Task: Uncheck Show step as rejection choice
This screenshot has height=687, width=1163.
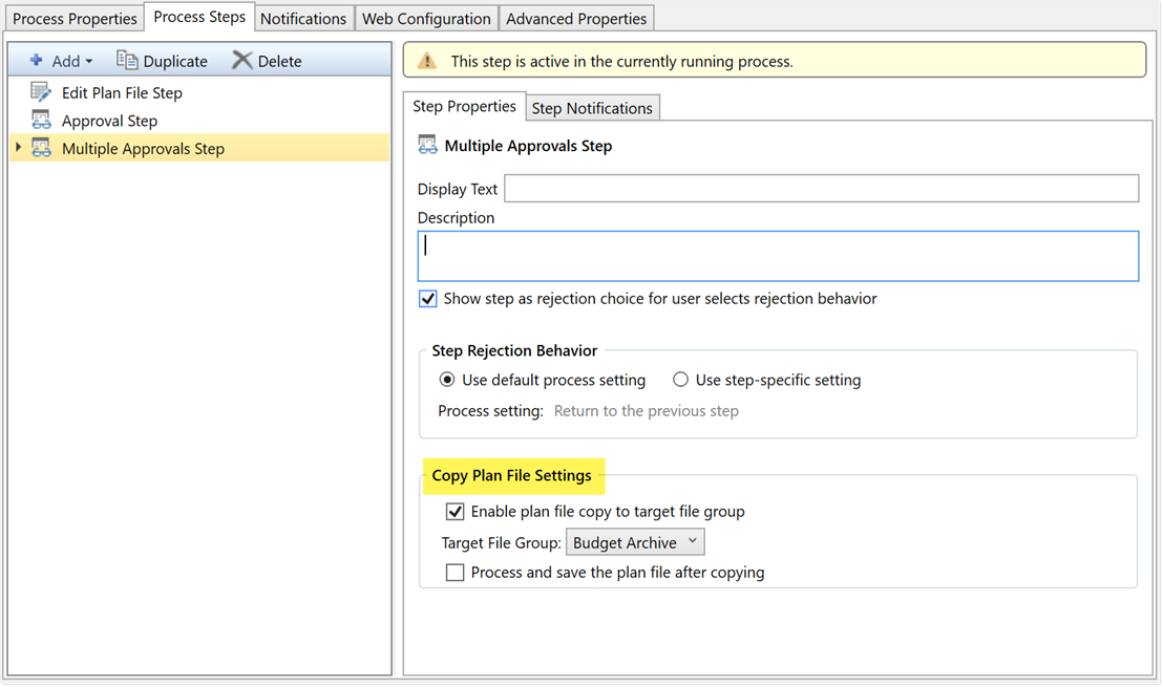Action: coord(428,299)
